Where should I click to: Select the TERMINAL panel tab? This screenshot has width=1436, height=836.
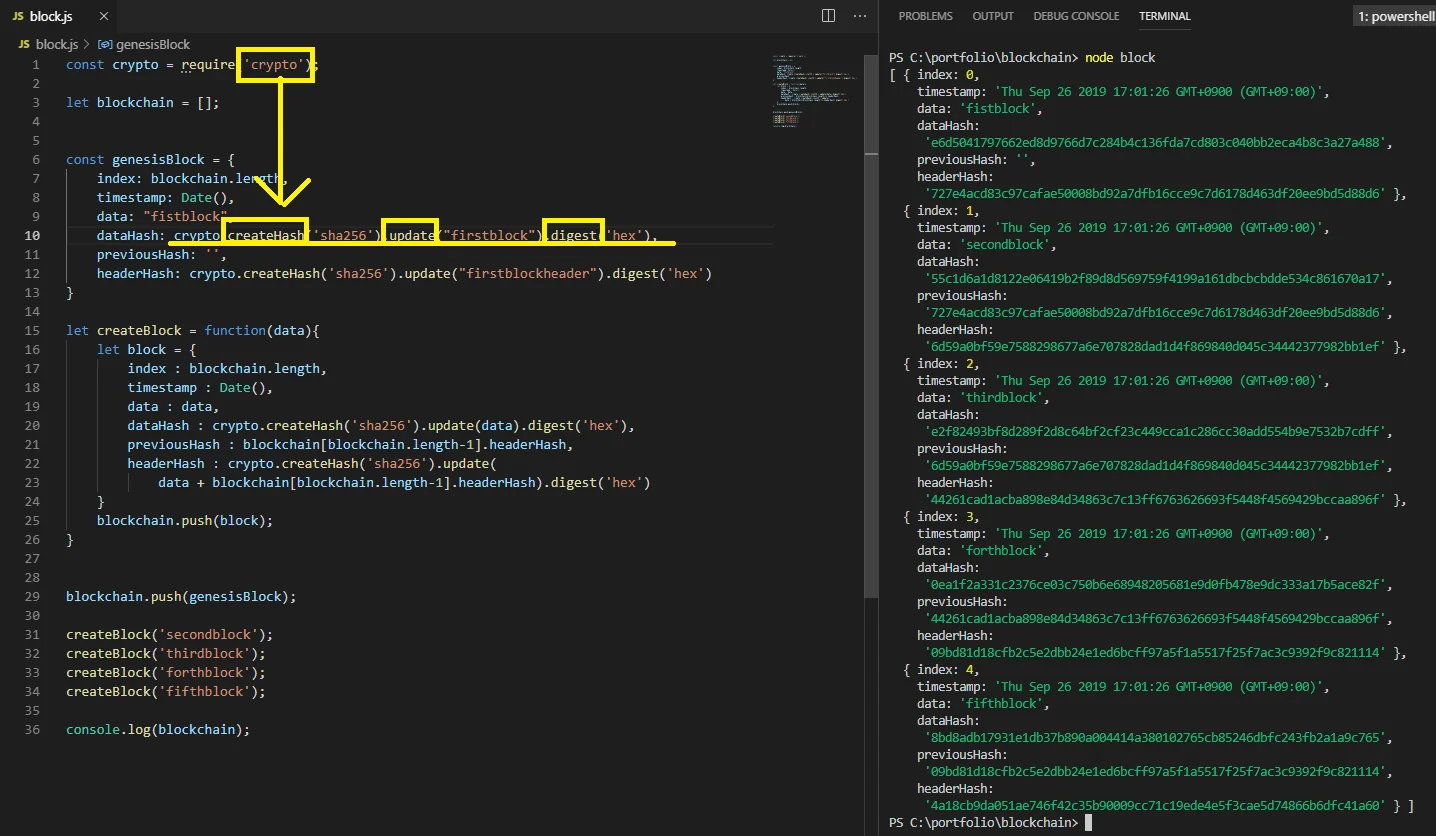click(x=1164, y=16)
